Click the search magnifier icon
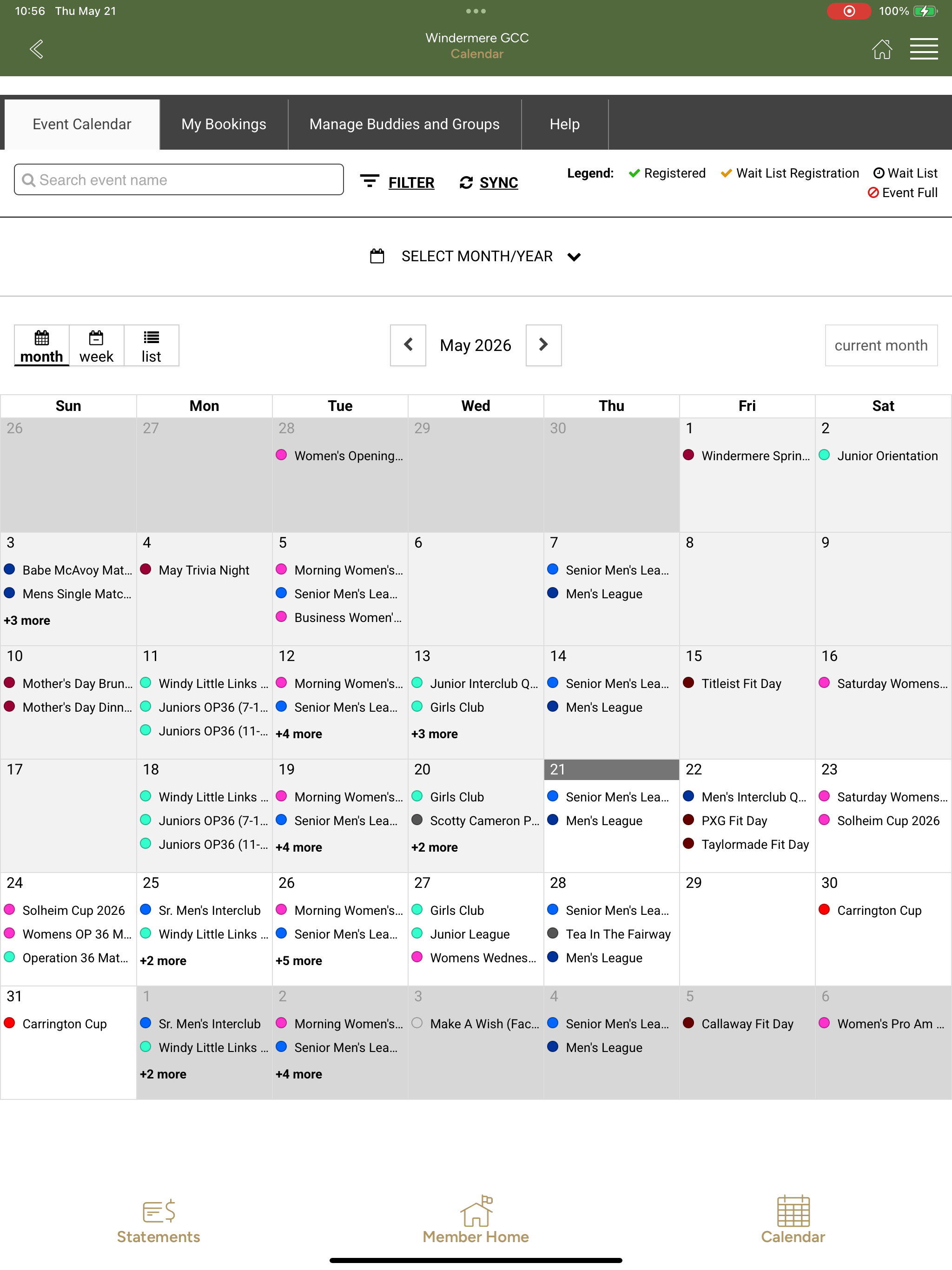This screenshot has height=1270, width=952. [28, 180]
